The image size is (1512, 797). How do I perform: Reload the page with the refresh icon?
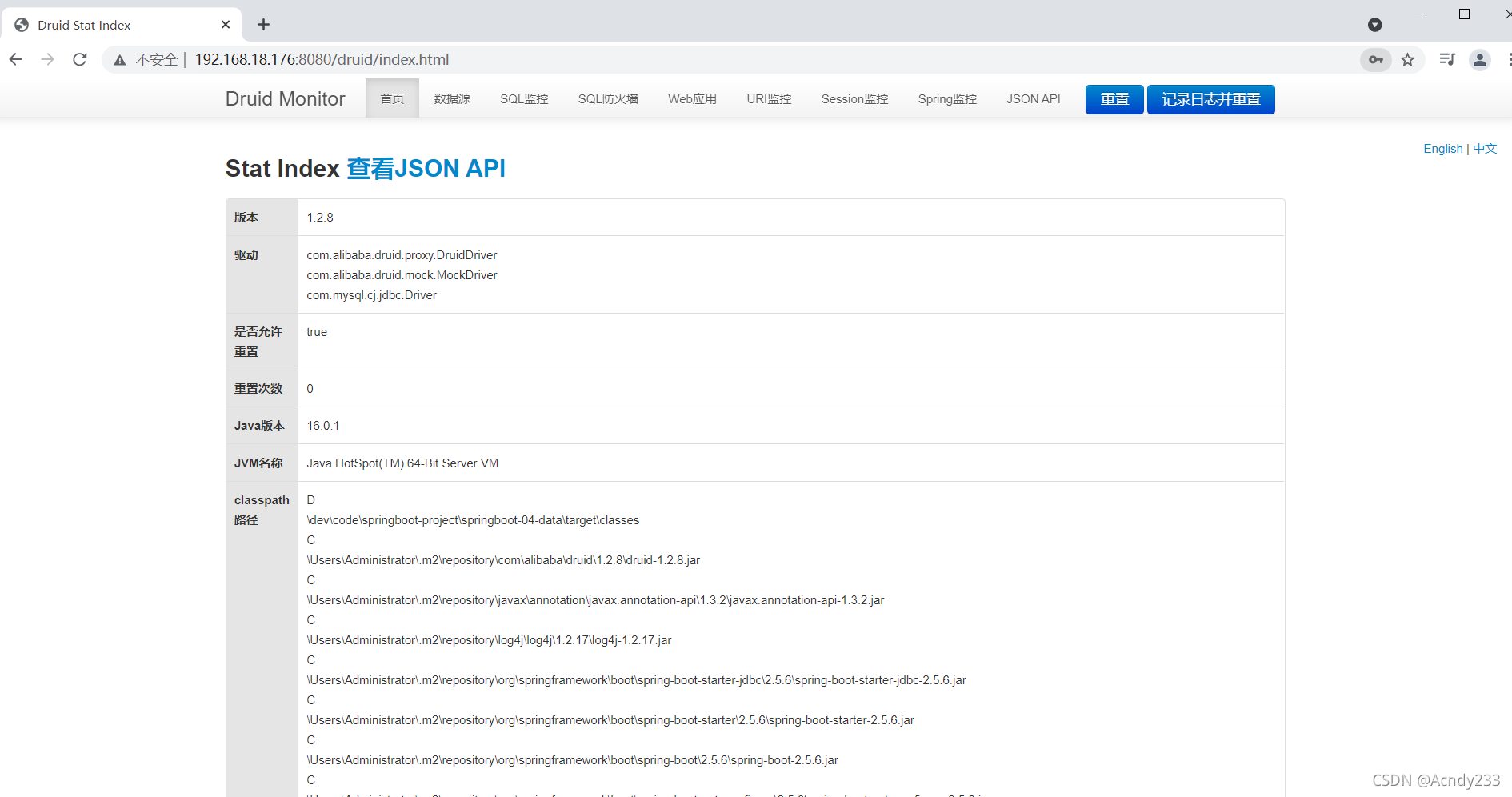(79, 59)
